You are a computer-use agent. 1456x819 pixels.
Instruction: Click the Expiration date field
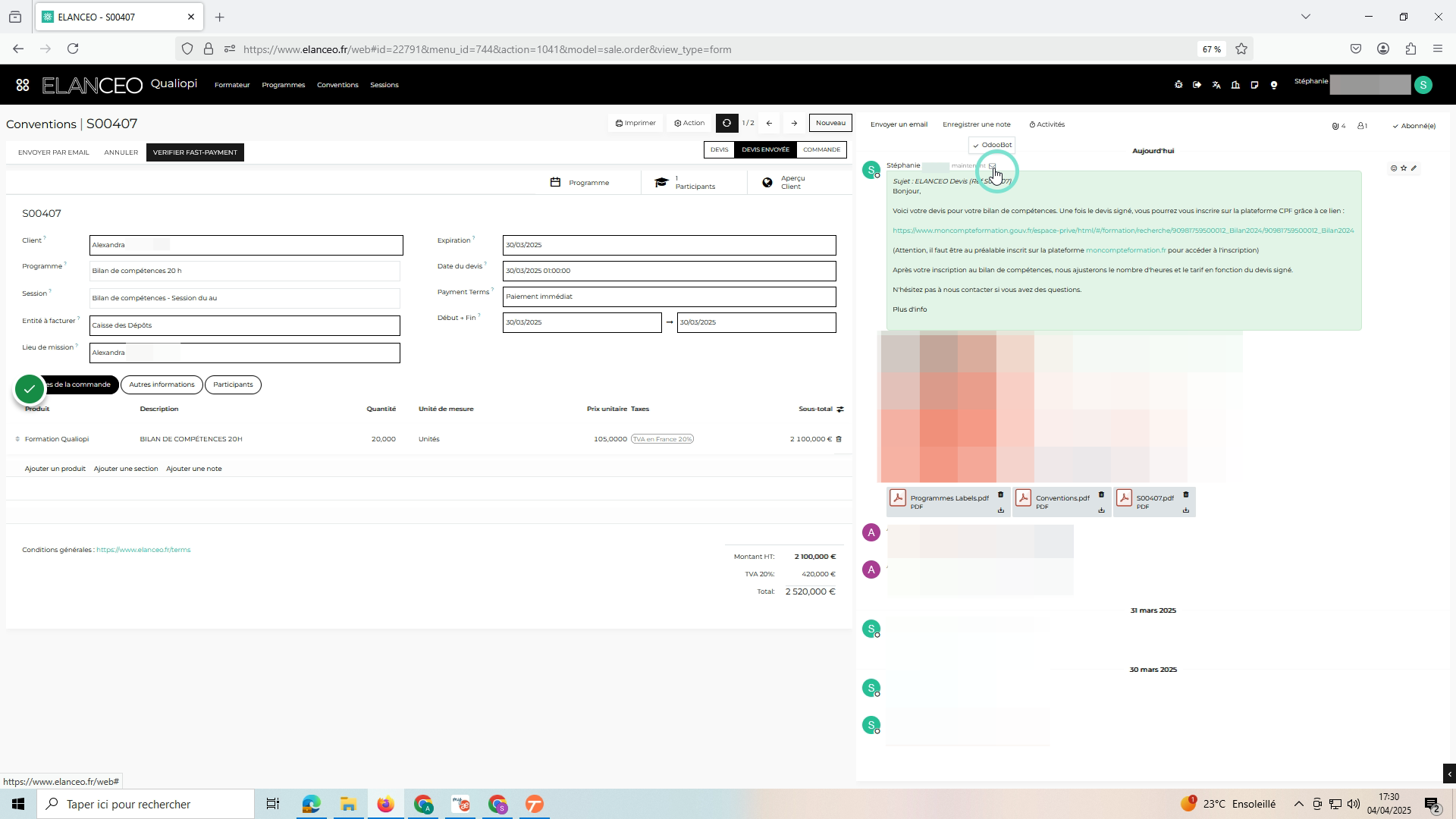point(669,245)
